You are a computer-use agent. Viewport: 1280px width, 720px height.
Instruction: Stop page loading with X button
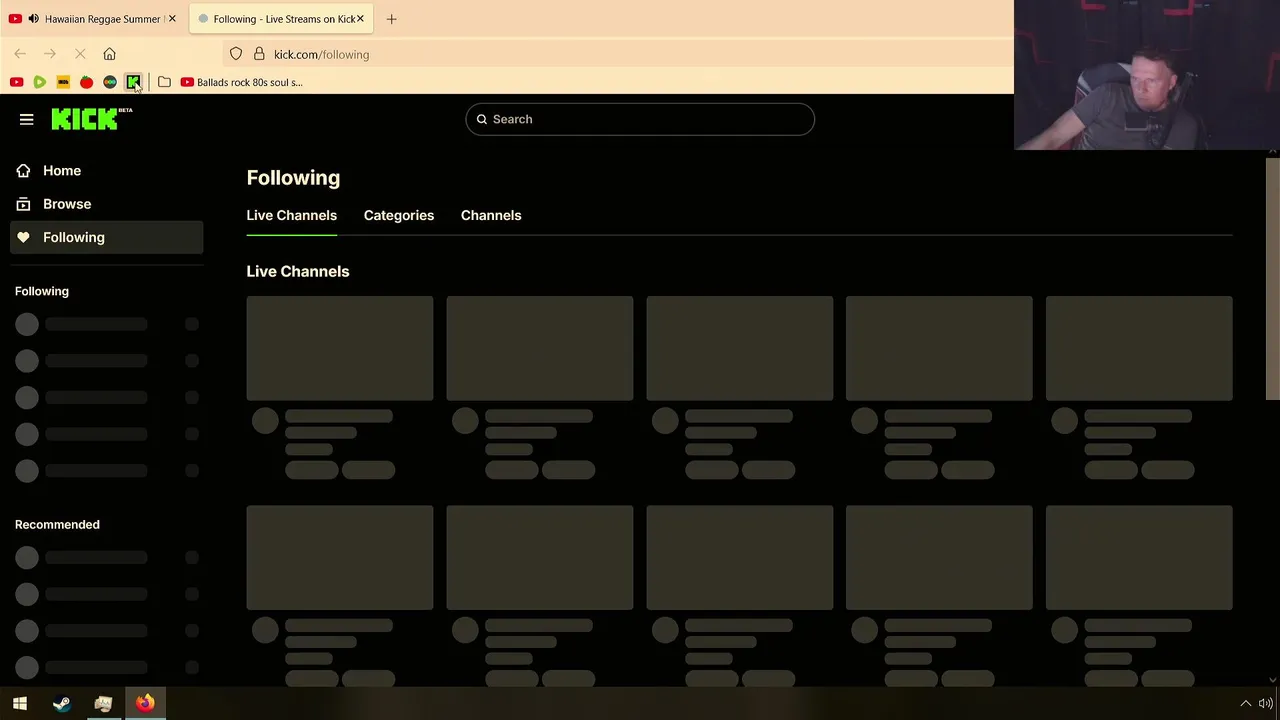coord(80,54)
